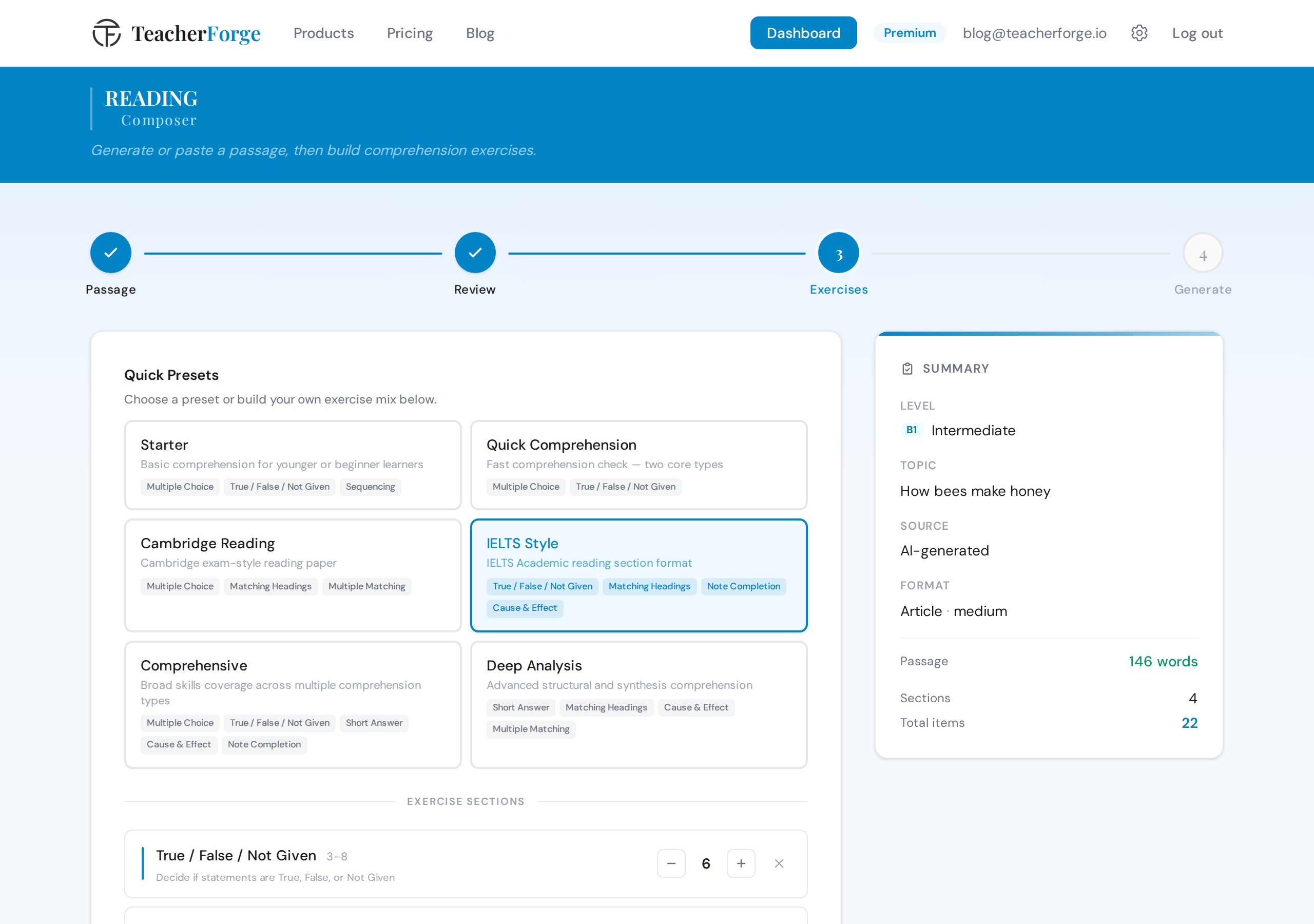Select the Cambridge Reading preset
This screenshot has width=1314, height=924.
(293, 575)
